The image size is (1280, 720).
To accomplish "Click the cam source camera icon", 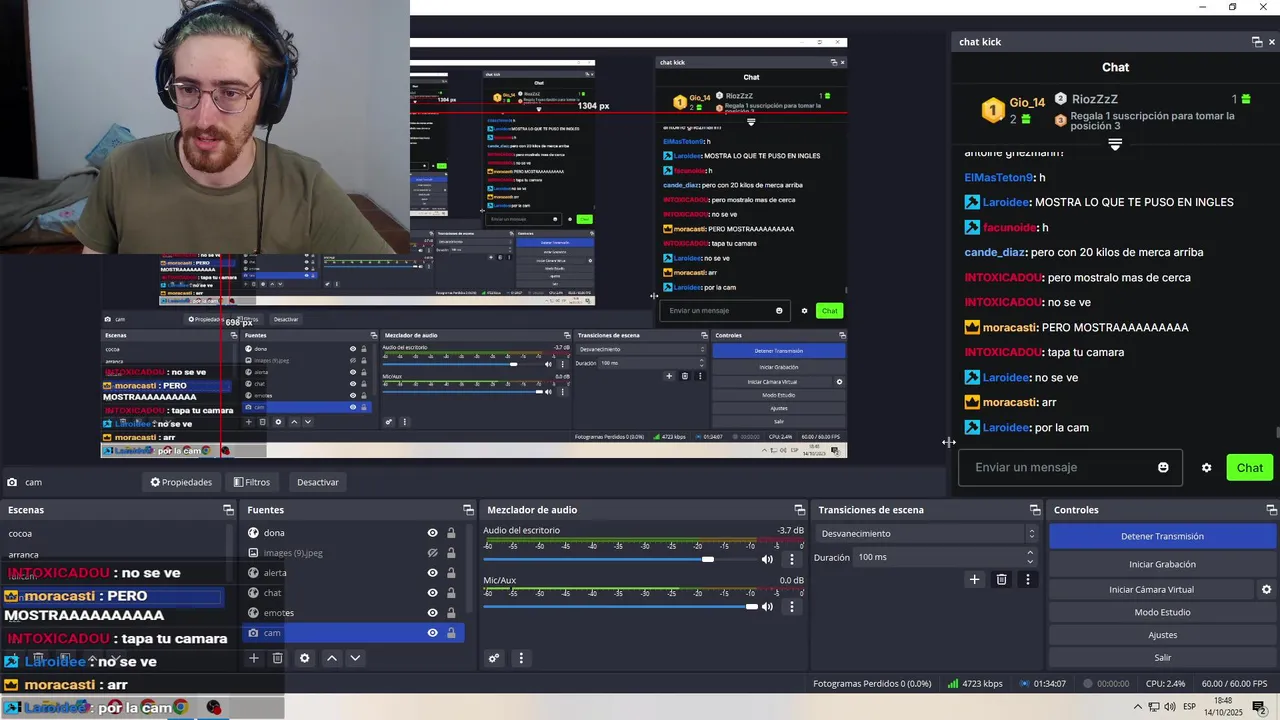I will [x=254, y=633].
